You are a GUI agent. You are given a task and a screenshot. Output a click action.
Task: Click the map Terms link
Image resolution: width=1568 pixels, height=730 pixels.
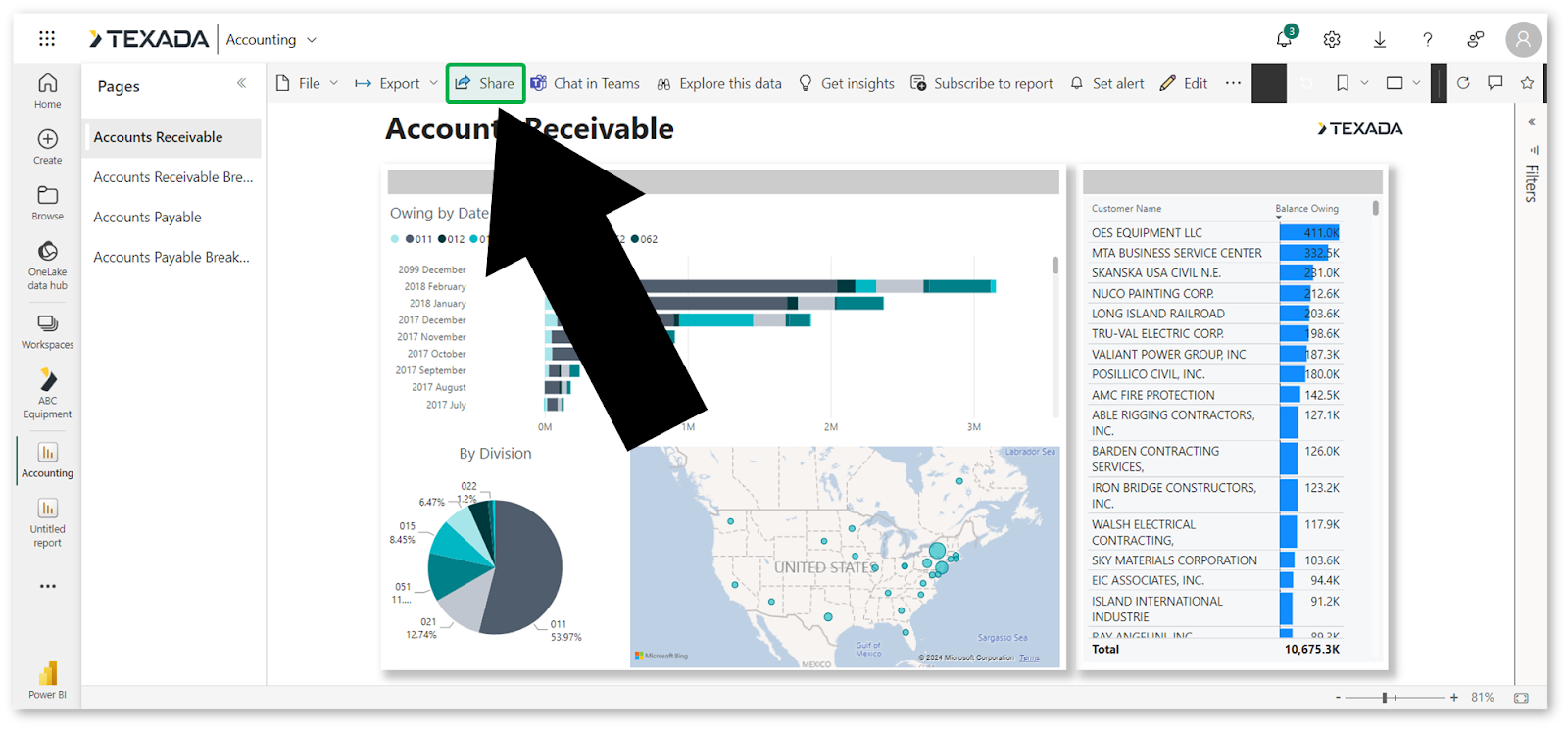click(x=1029, y=657)
